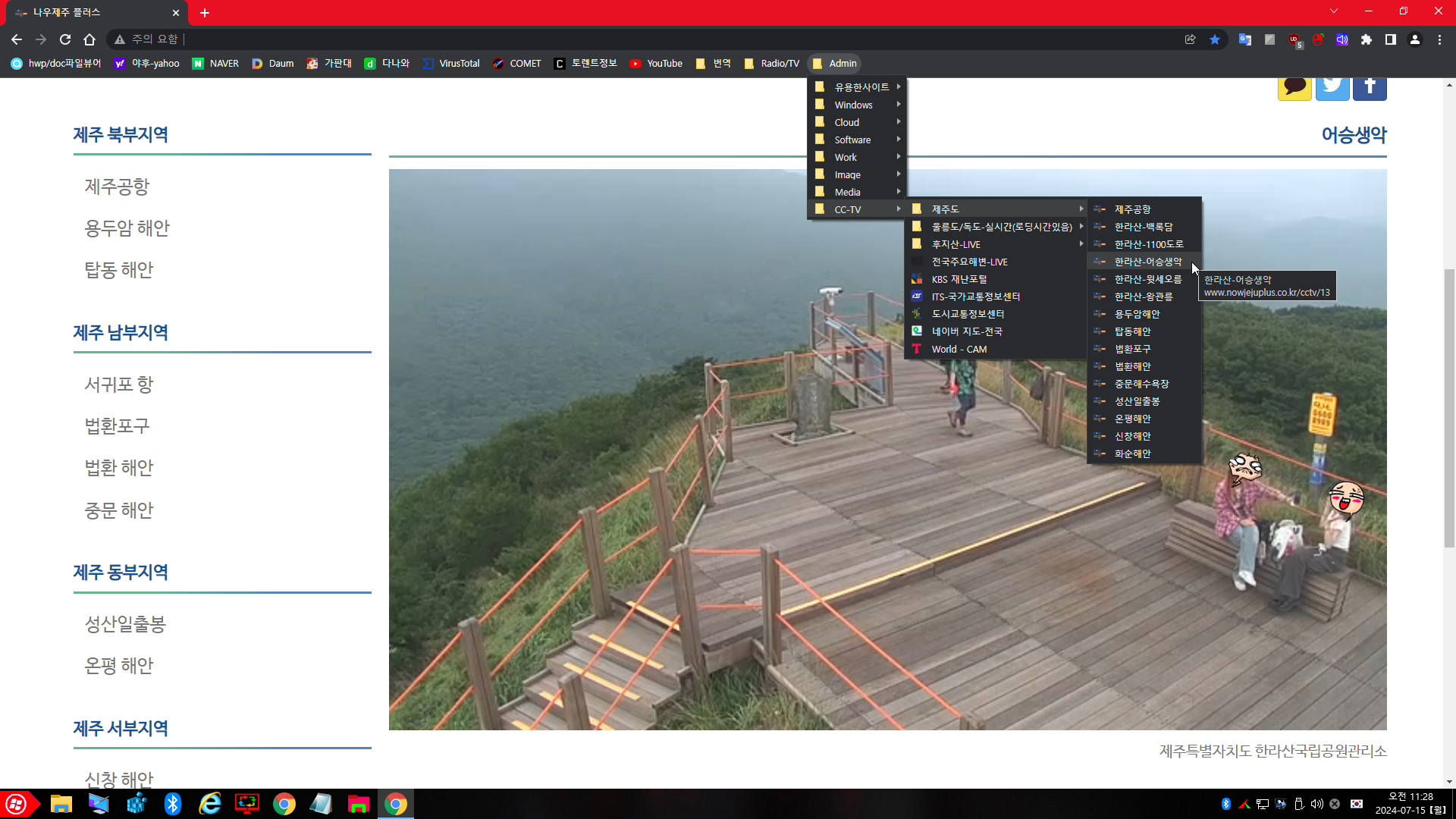The image size is (1456, 819).
Task: Open 탑동 해안 in the sidebar
Action: pos(119,270)
